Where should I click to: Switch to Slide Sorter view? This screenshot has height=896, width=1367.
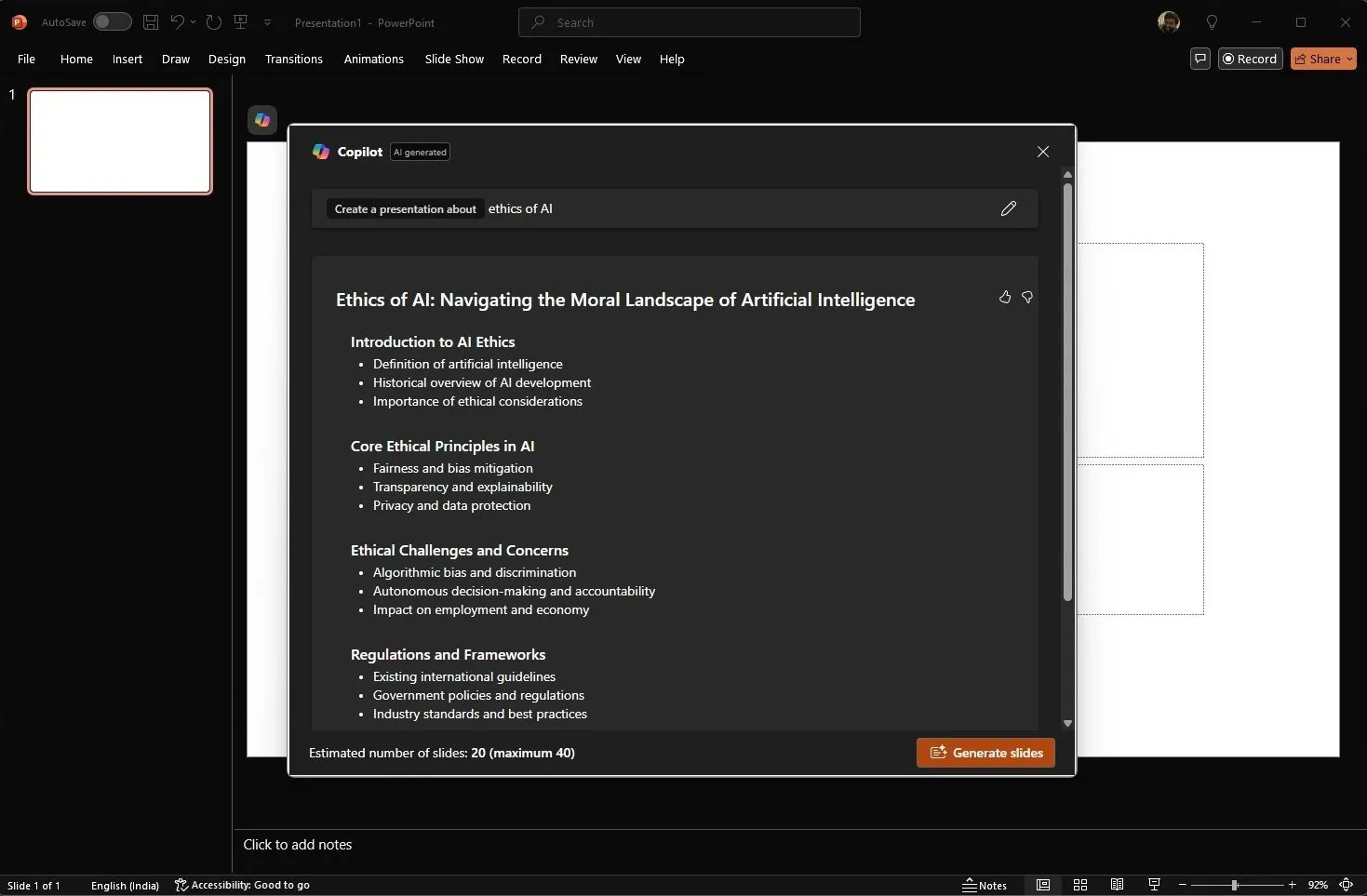pyautogui.click(x=1081, y=885)
